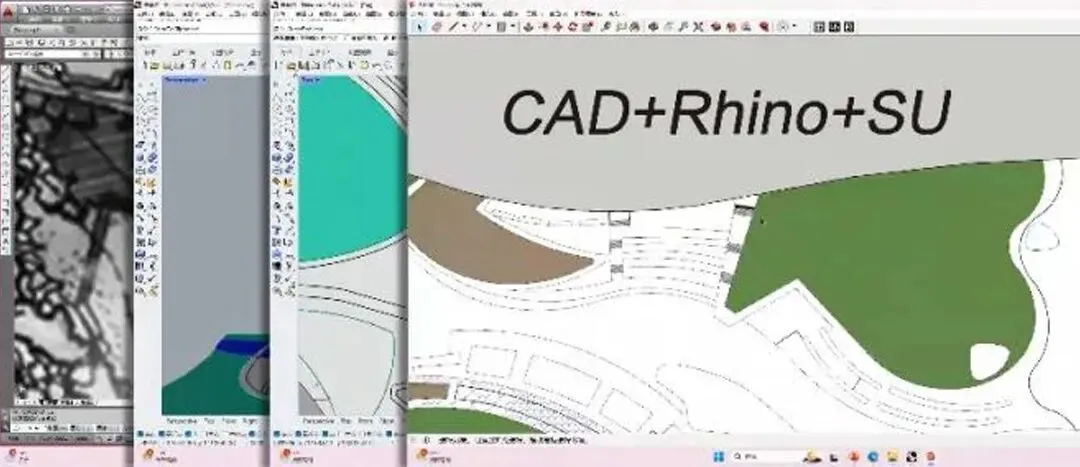Select the SketchUp Pan hand tool
Image resolution: width=1080 pixels, height=467 pixels.
(x=669, y=27)
